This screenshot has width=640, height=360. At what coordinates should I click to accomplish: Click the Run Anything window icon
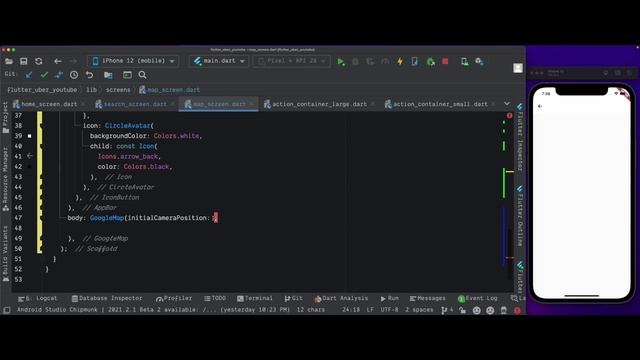(127, 75)
